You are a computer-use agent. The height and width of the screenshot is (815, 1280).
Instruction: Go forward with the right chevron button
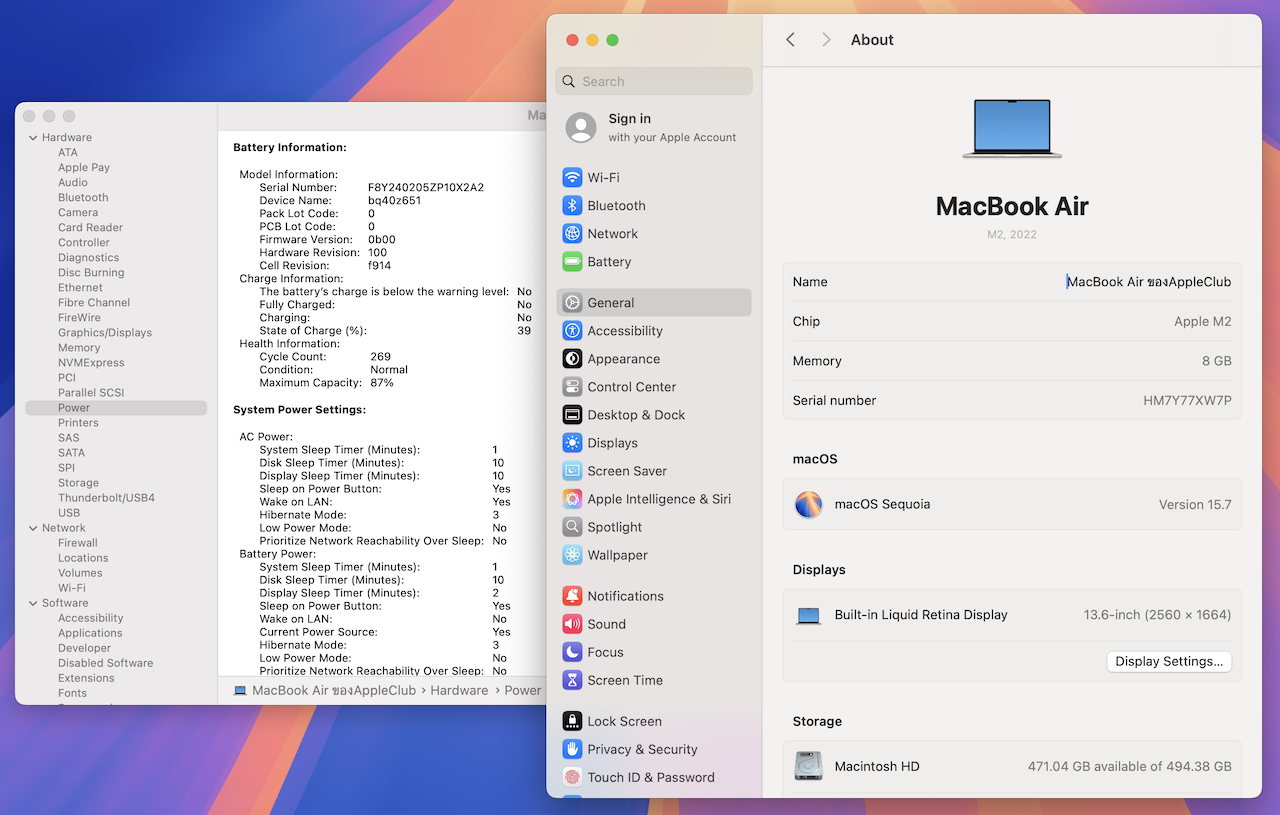[x=826, y=40]
